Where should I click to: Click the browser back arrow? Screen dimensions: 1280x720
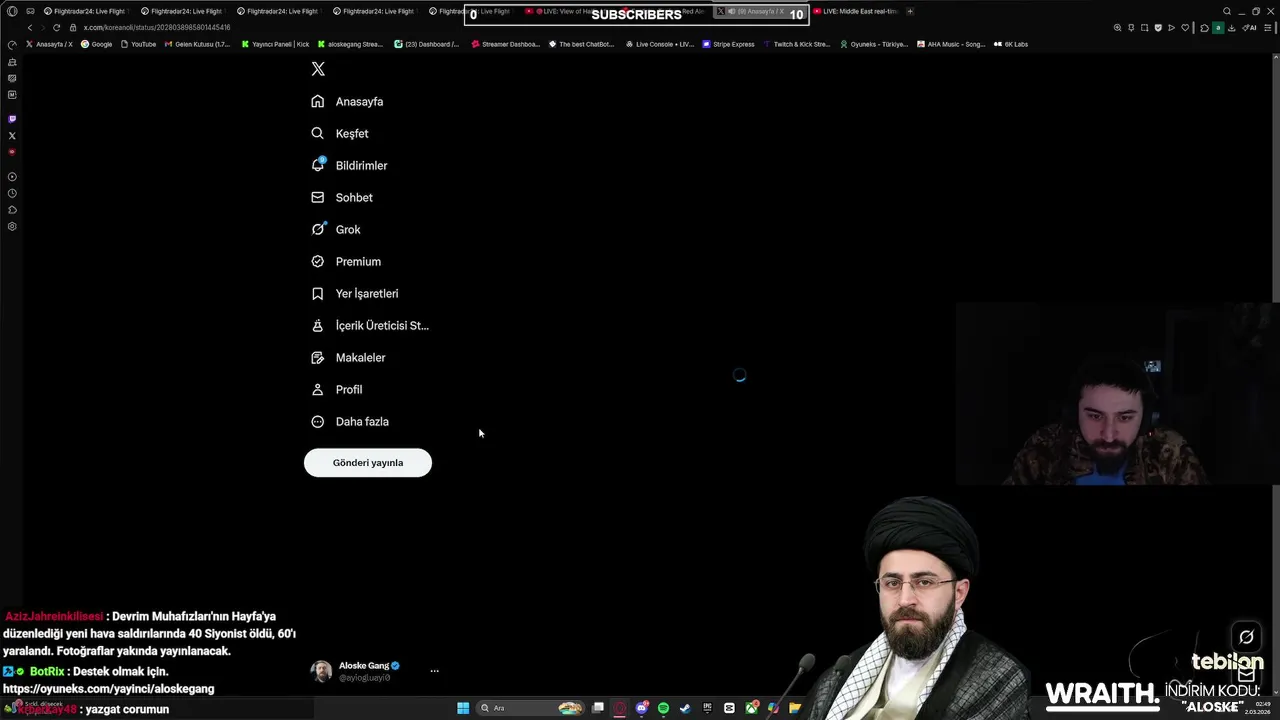tap(29, 28)
